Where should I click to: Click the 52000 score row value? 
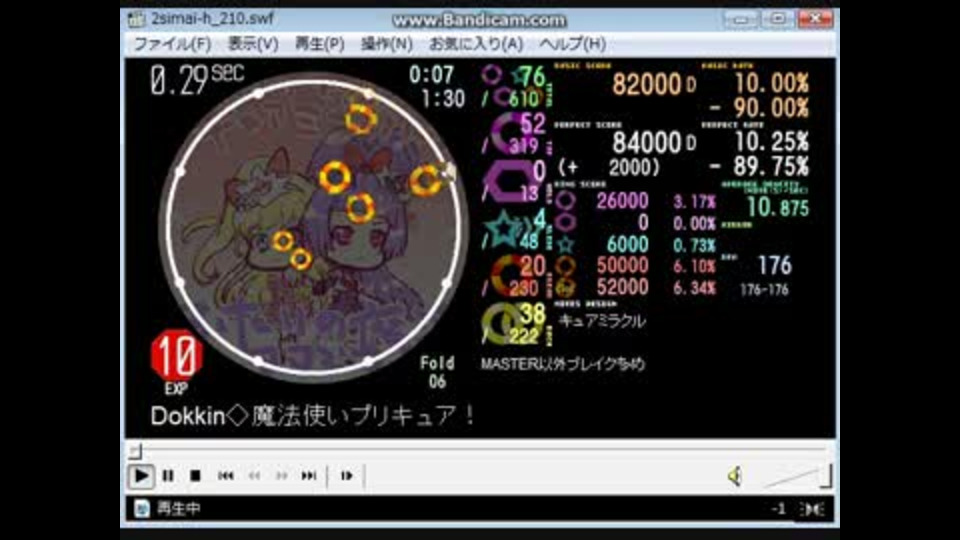coord(622,287)
